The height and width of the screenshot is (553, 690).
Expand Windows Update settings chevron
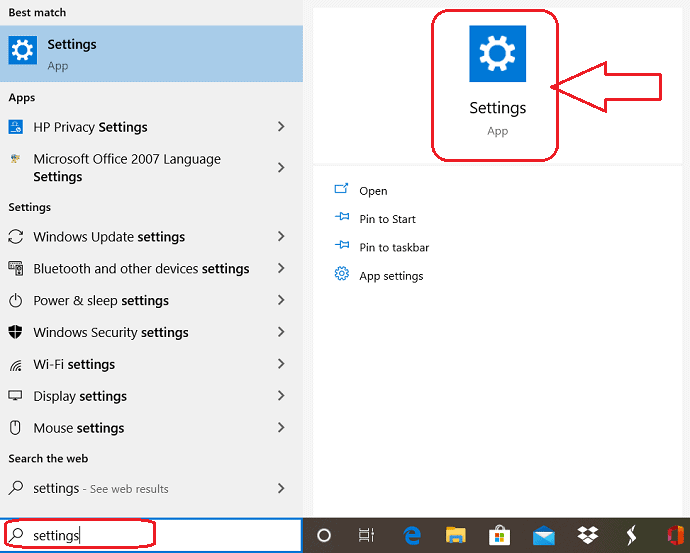[x=281, y=237]
